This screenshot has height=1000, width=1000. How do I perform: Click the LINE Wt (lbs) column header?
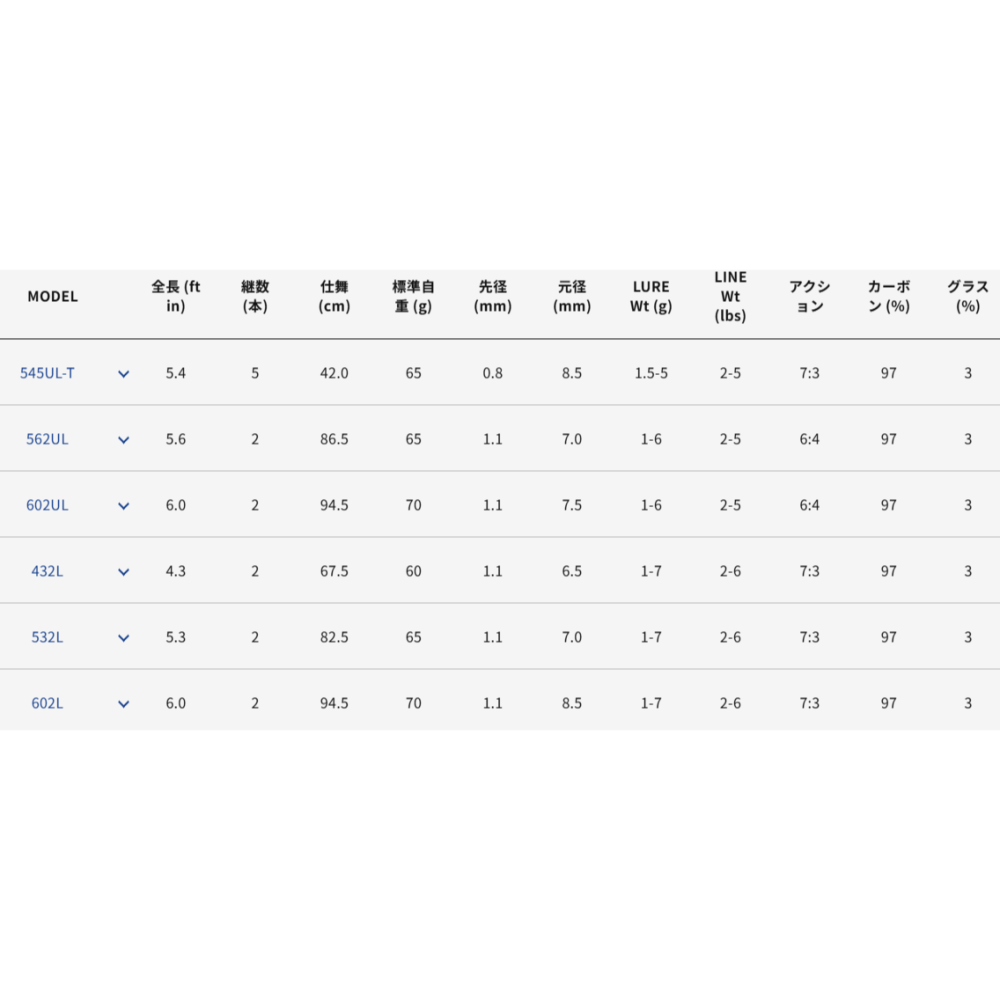[x=731, y=296]
